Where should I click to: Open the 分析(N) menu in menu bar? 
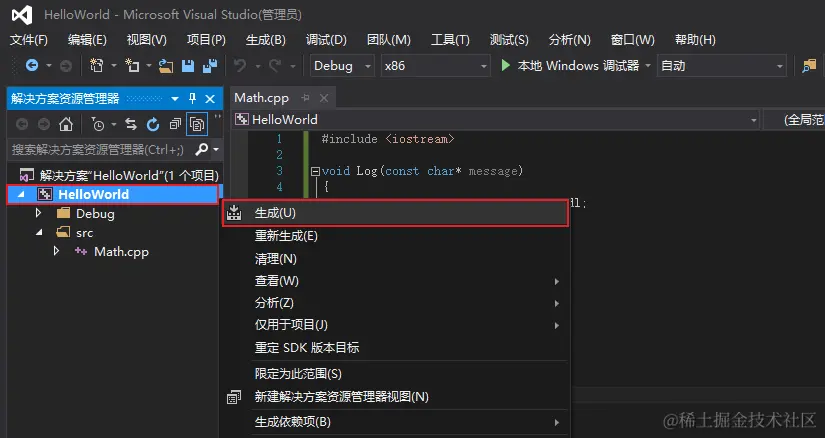(x=569, y=40)
